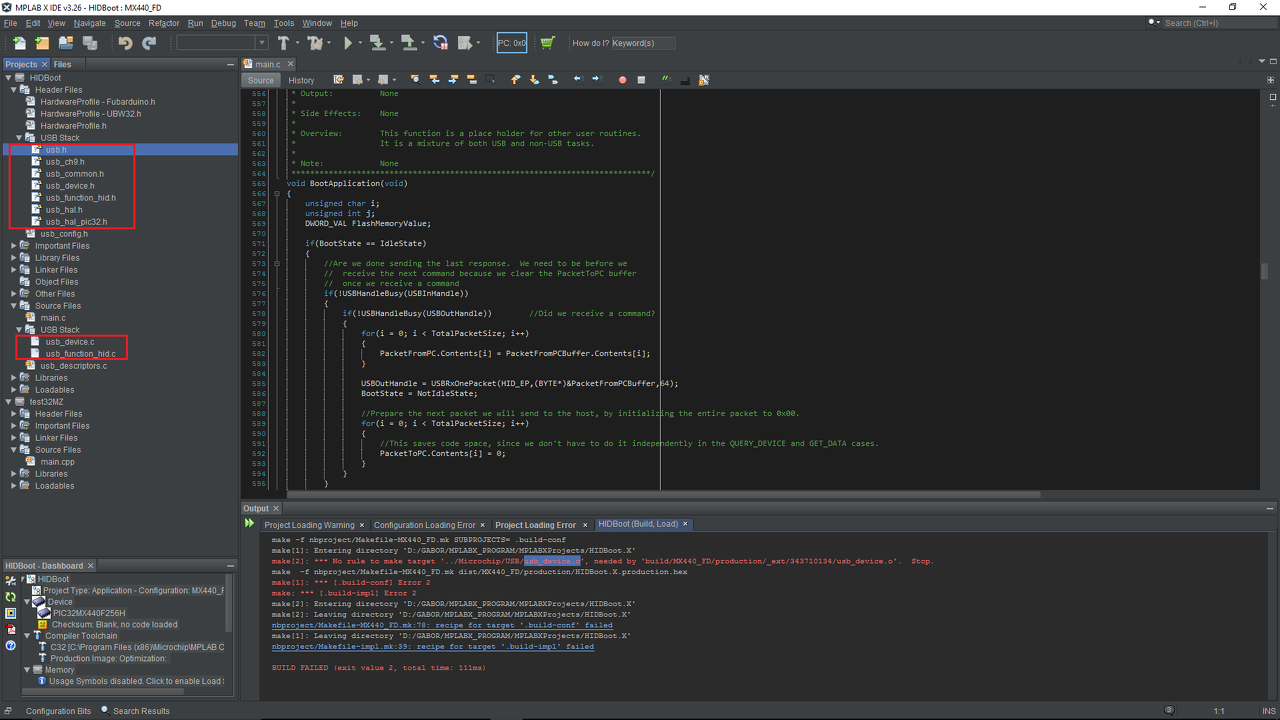Expand the Important Files folder in HIDBoot

(14, 246)
